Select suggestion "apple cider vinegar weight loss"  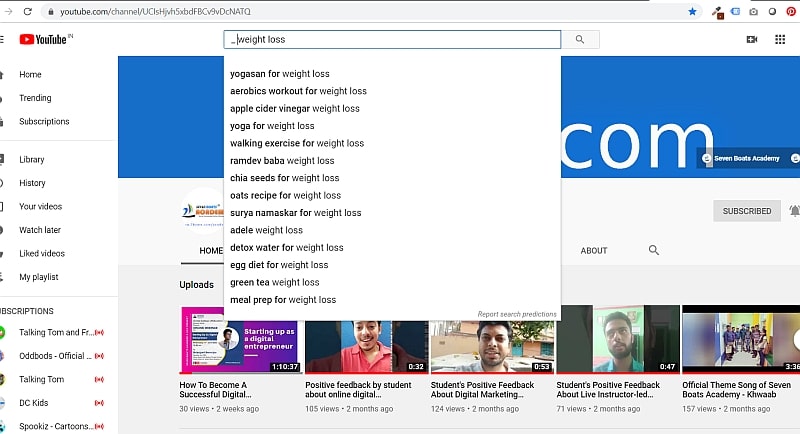pos(294,108)
